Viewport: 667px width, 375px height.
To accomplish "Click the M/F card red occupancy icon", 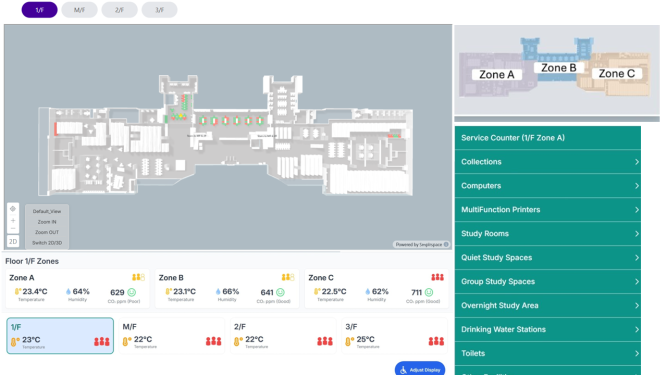I will click(214, 341).
